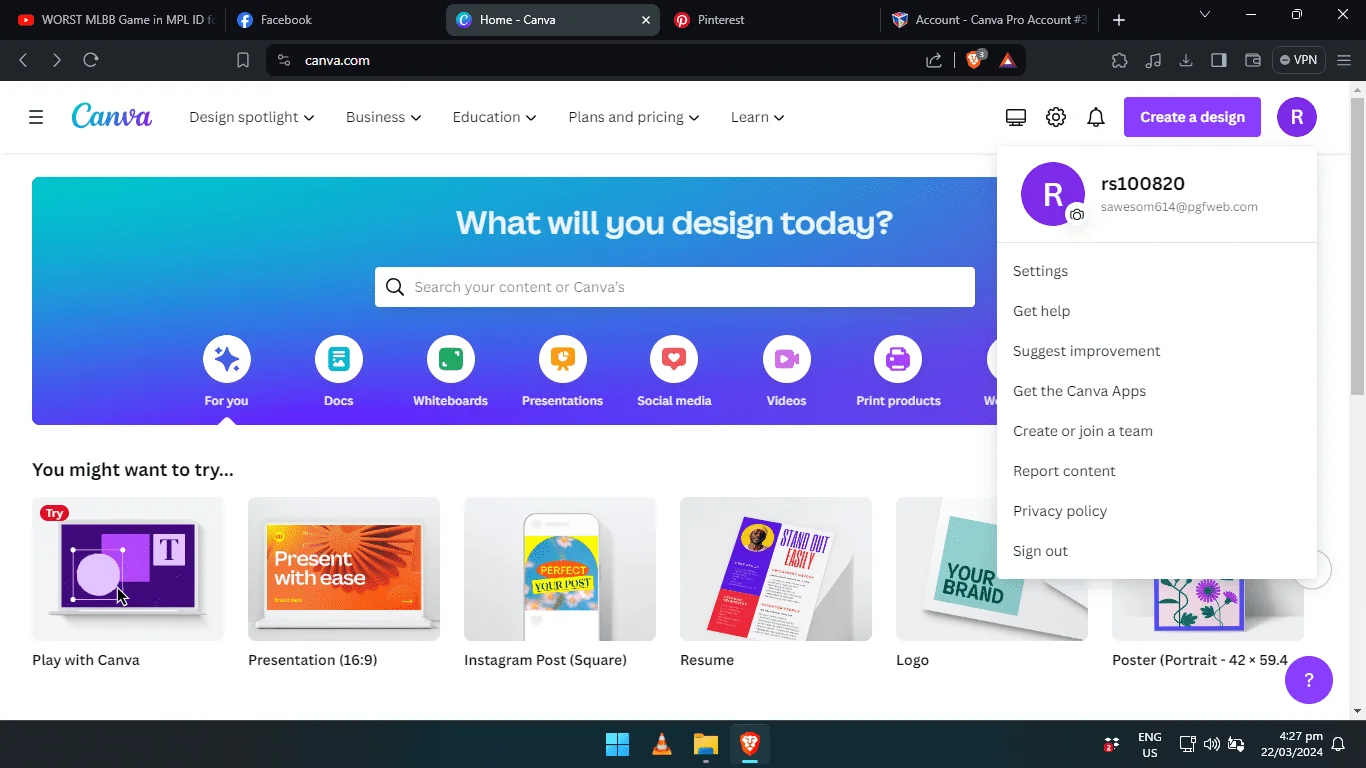The height and width of the screenshot is (768, 1366).
Task: Open File Explorer from taskbar
Action: pos(706,744)
